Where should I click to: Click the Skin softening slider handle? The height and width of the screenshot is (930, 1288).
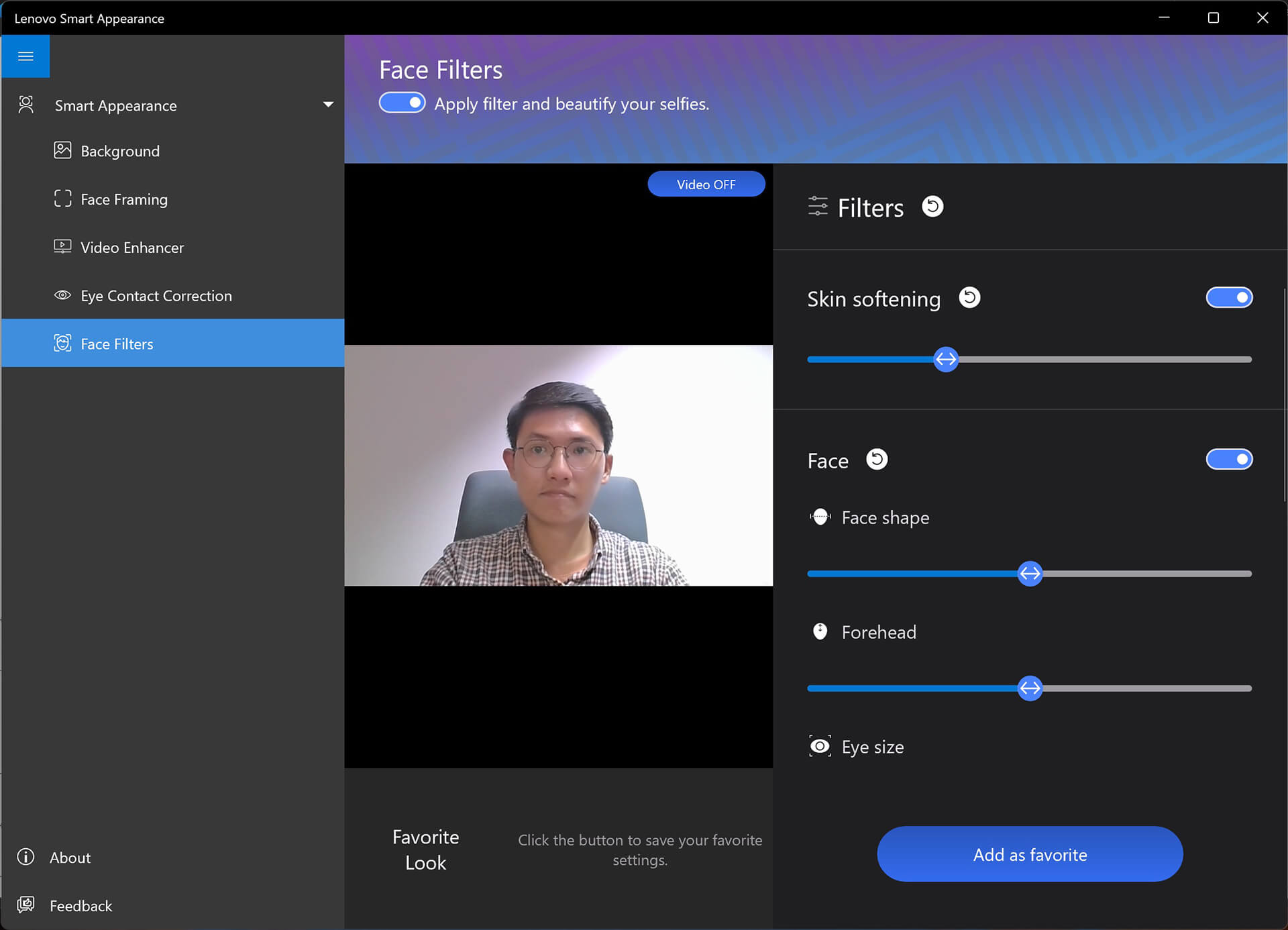pos(946,360)
